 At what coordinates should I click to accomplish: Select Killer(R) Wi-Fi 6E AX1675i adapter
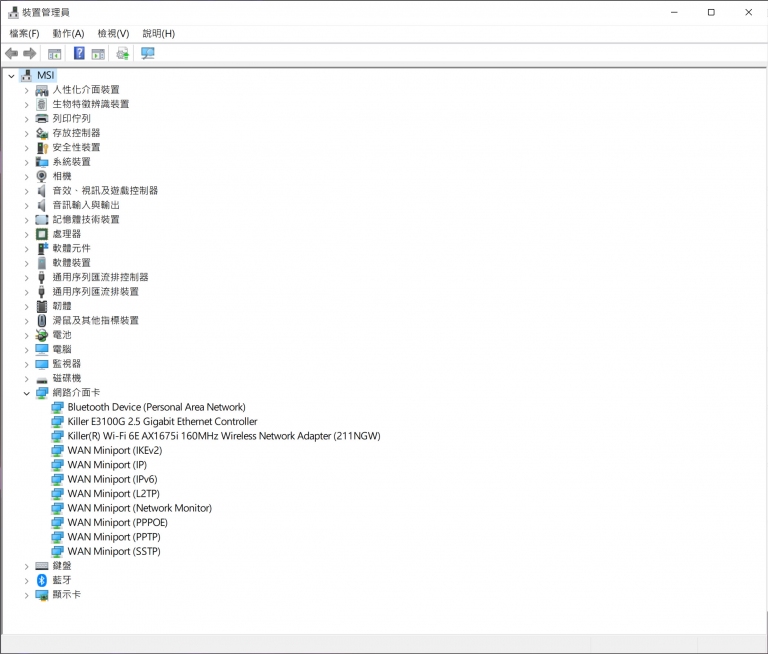224,436
